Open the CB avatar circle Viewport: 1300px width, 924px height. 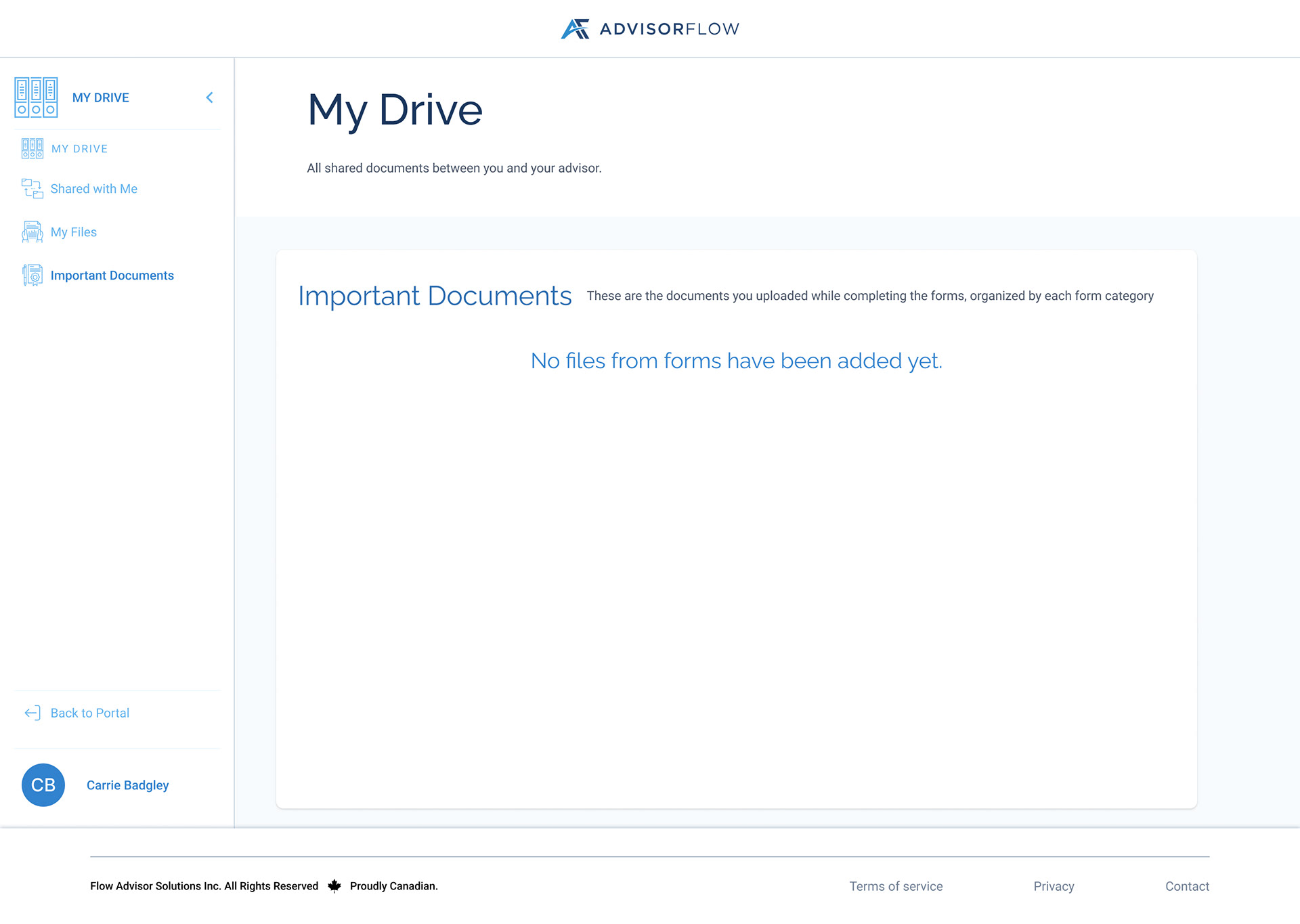[43, 785]
